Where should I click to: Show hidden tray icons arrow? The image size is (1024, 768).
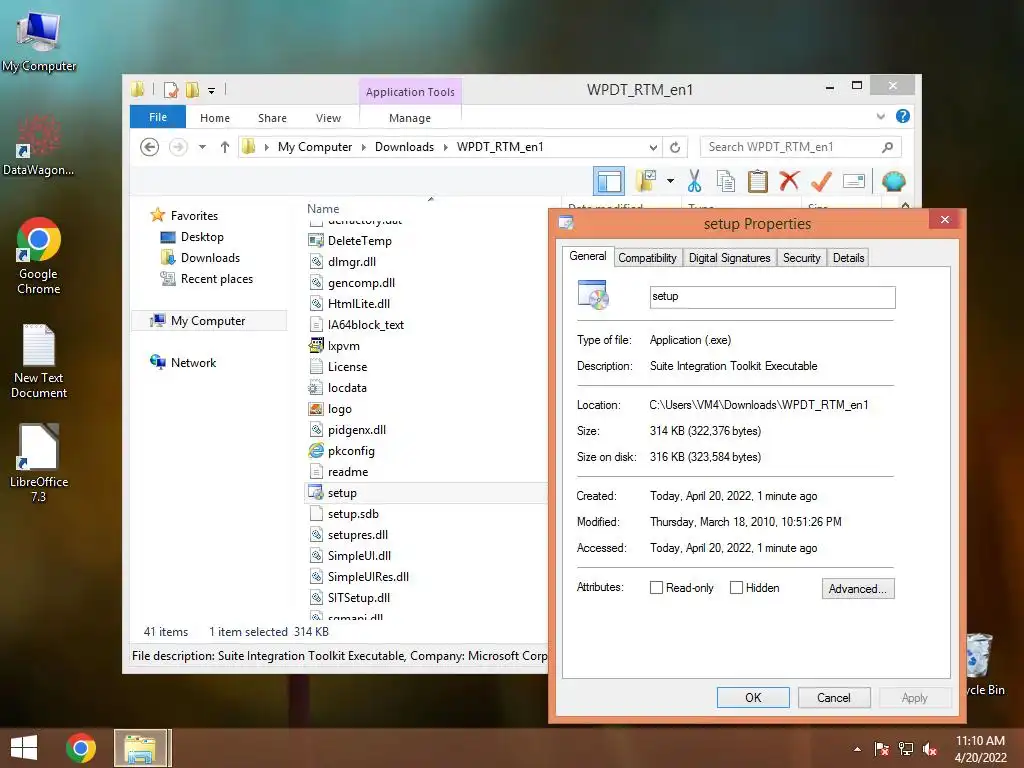click(857, 749)
